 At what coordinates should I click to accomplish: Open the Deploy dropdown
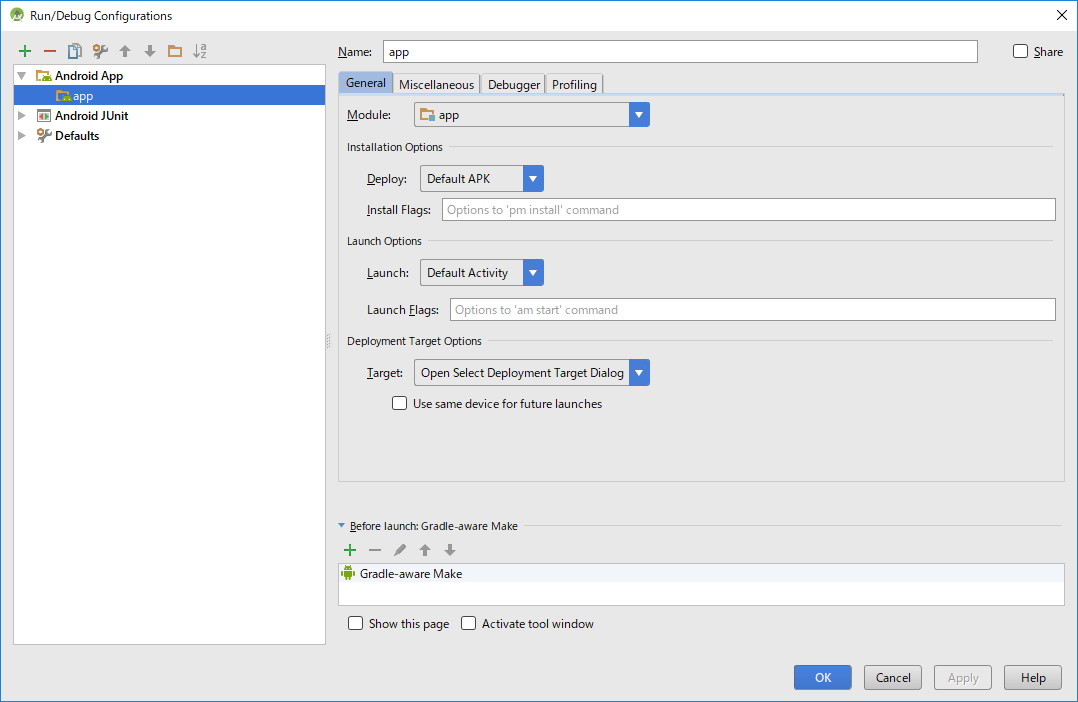click(533, 178)
